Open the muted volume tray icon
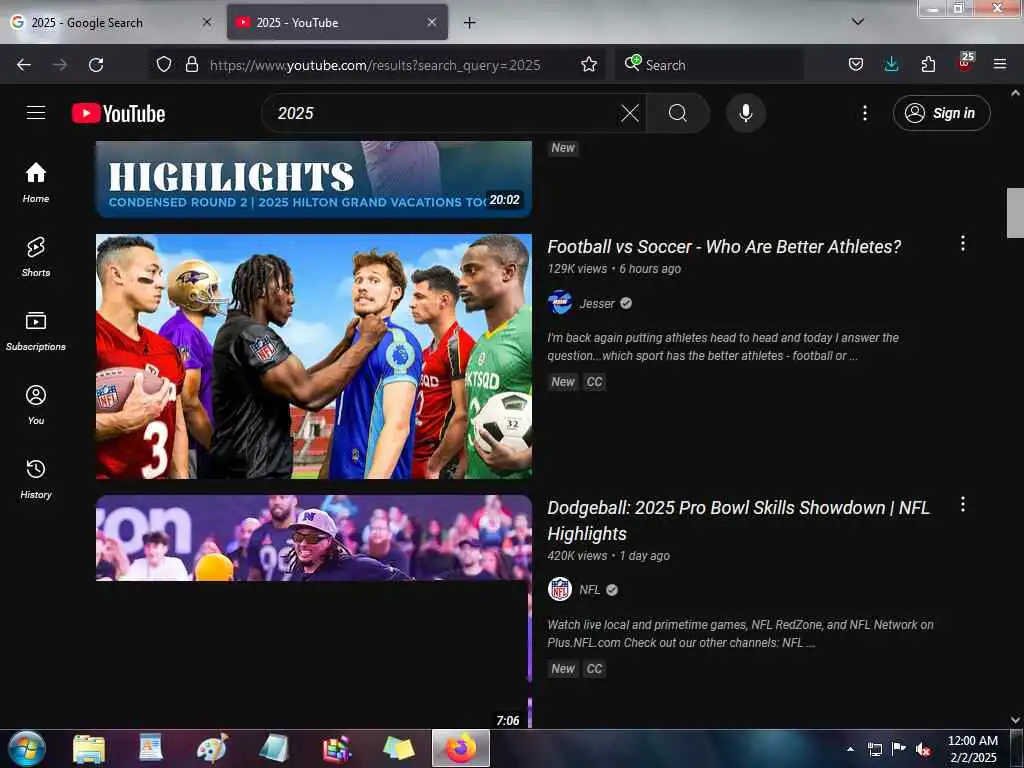The height and width of the screenshot is (768, 1024). click(x=923, y=749)
